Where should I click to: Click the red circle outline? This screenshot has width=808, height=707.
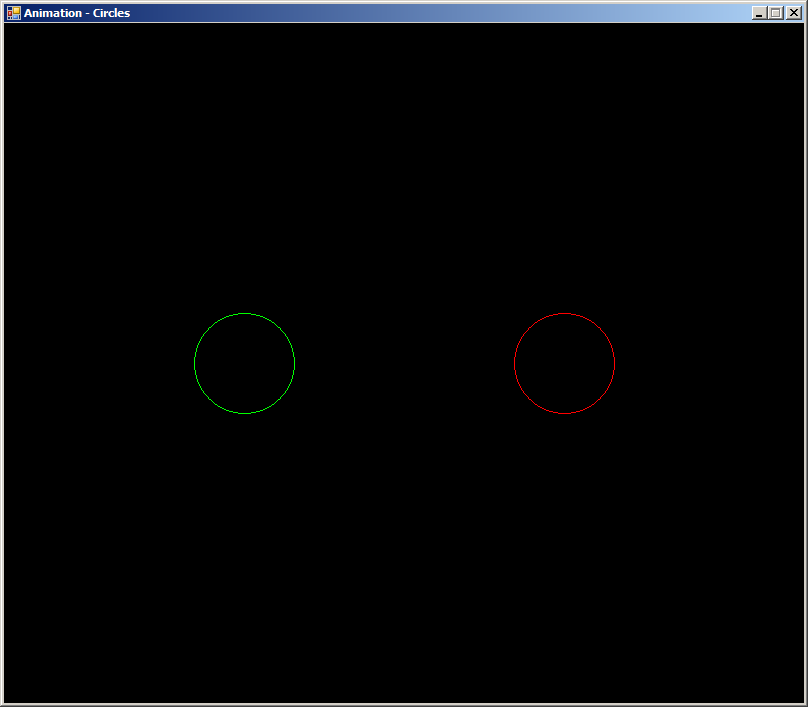(564, 363)
